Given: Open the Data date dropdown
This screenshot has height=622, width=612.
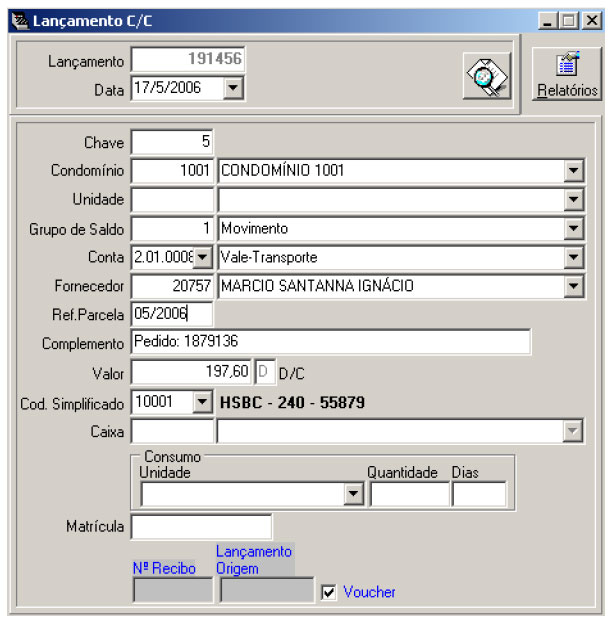Looking at the screenshot, I should tap(233, 88).
